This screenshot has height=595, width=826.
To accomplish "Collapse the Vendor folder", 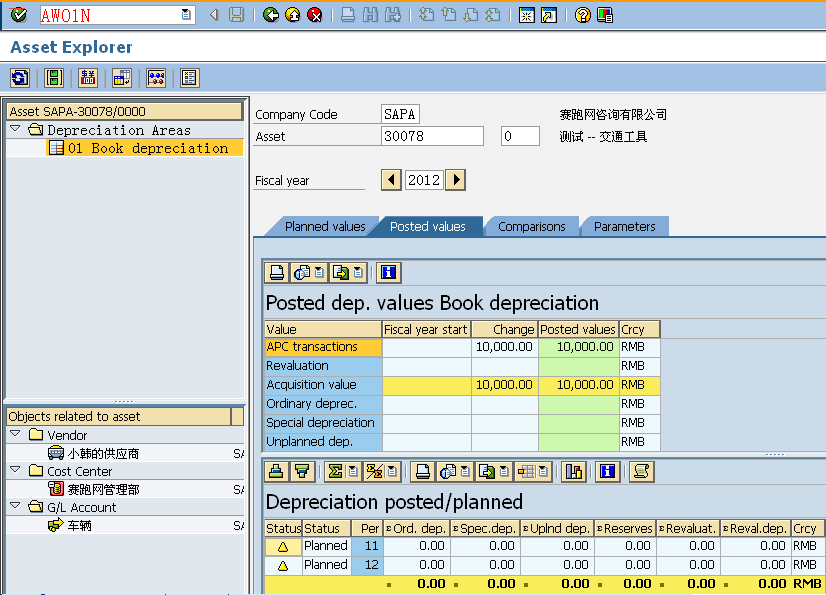I will click(15, 433).
